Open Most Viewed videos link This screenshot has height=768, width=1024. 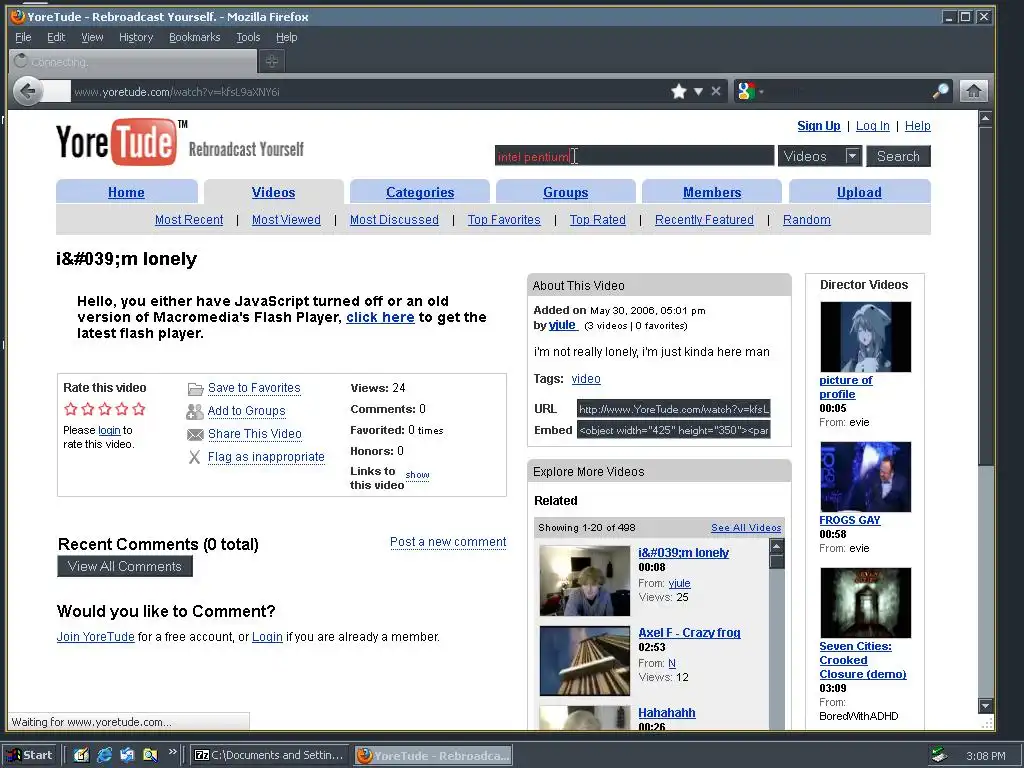[x=286, y=220]
